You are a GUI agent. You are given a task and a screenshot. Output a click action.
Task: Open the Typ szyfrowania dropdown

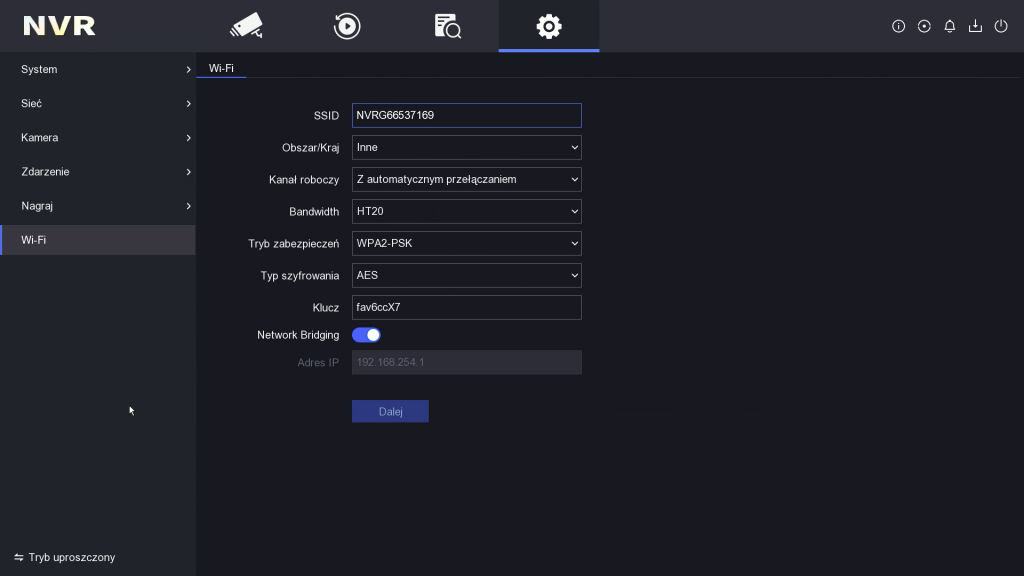[466, 275]
